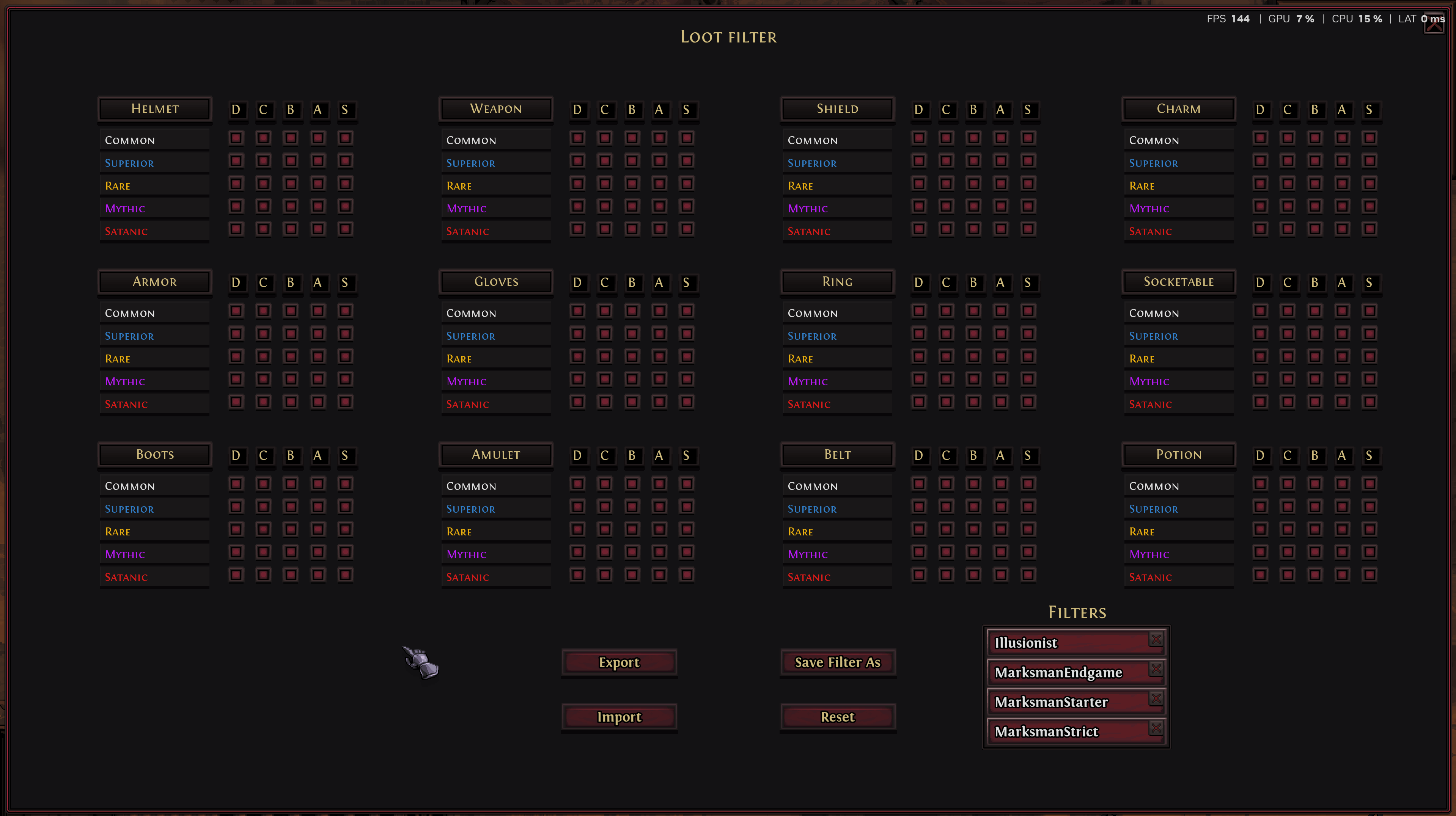The image size is (1456, 816).
Task: Select the Gloves Rare rarity row label
Action: pyautogui.click(x=496, y=359)
